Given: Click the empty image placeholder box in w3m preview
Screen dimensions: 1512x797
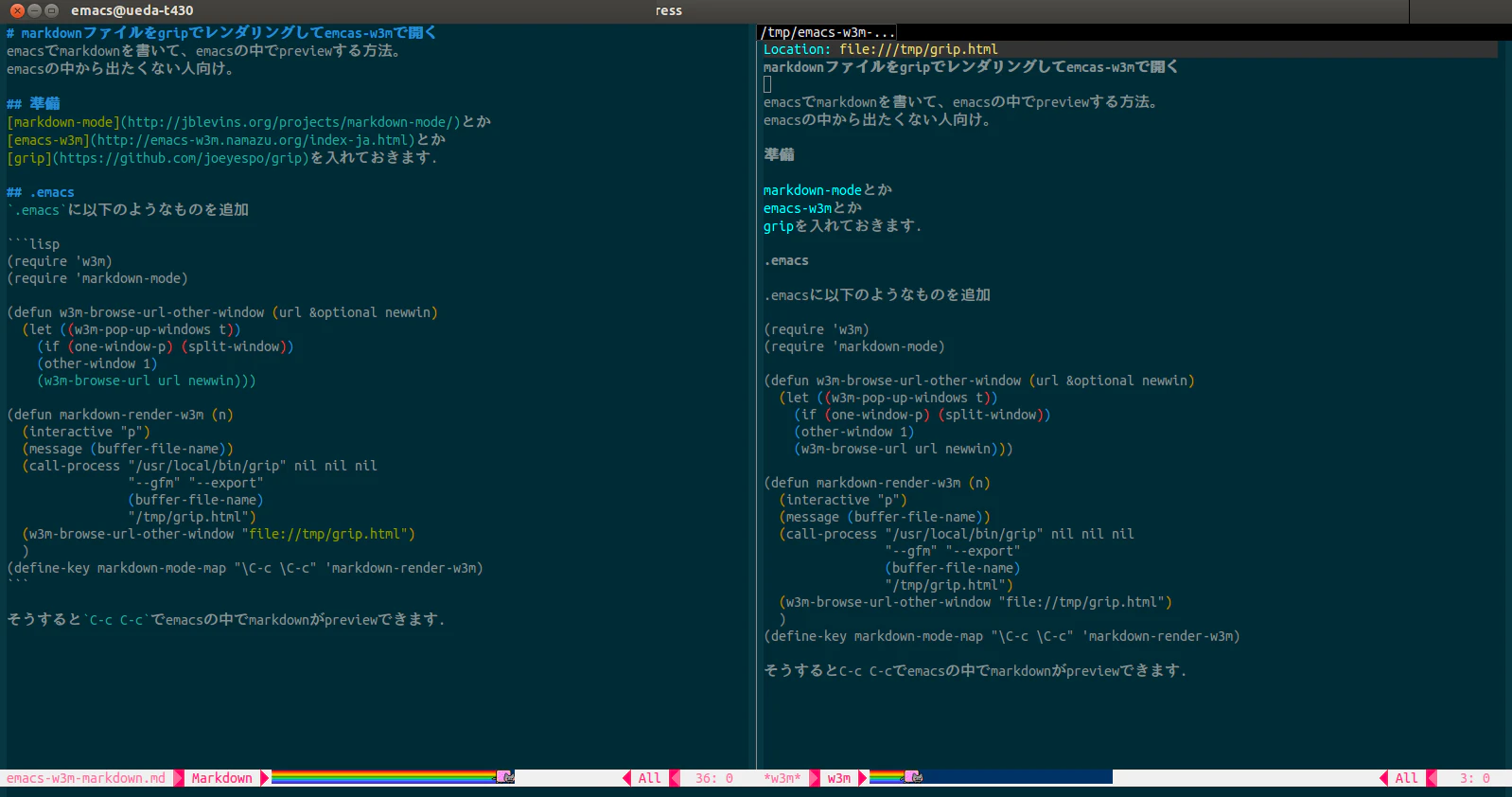Looking at the screenshot, I should pyautogui.click(x=767, y=84).
